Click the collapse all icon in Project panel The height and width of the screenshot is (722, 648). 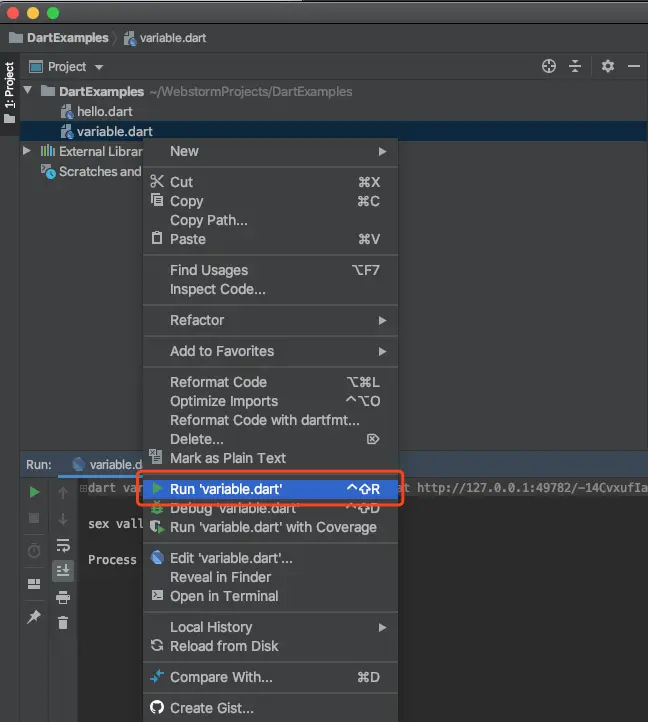575,66
